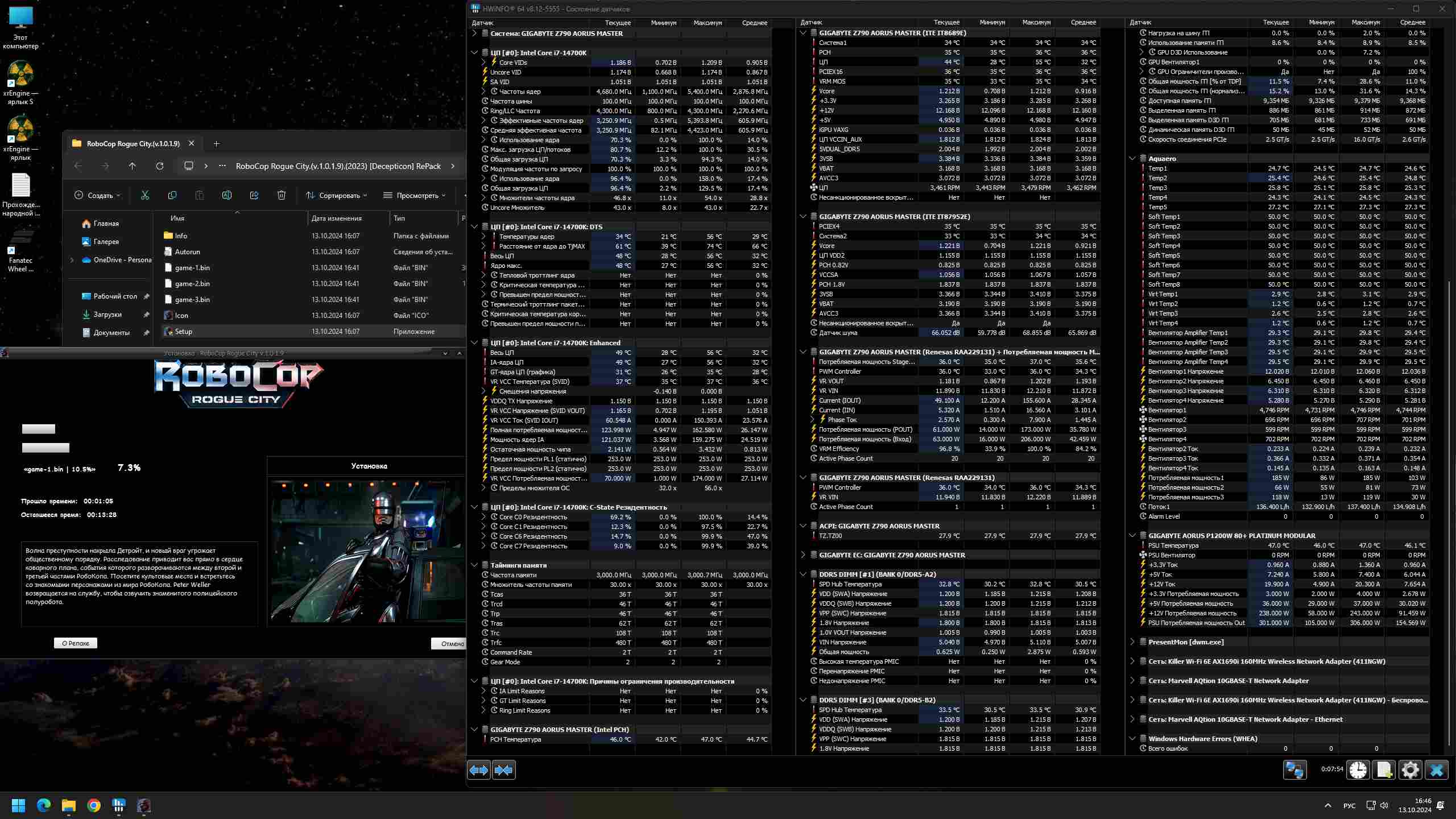Click the blue X close sensors icon
The height and width of the screenshot is (819, 1456).
[x=1436, y=770]
